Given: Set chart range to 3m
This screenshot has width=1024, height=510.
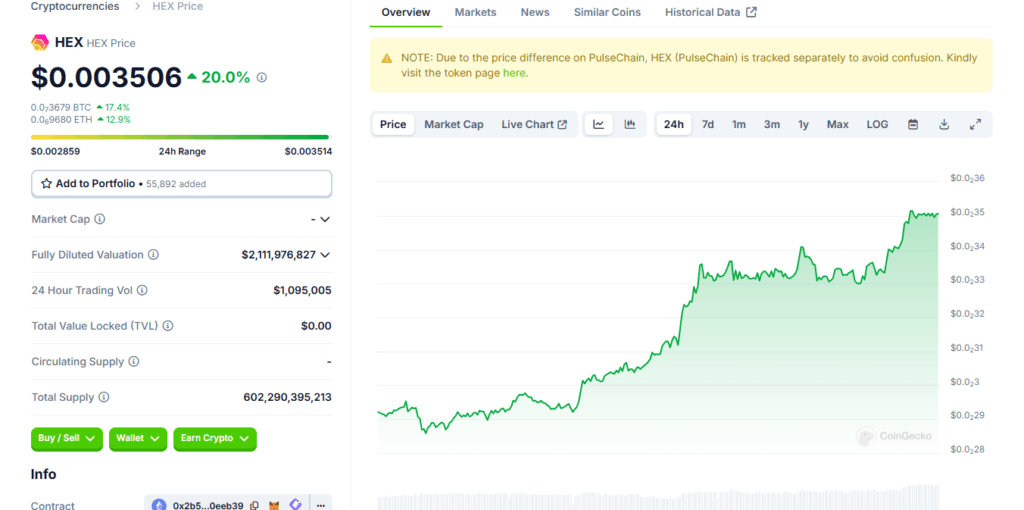Looking at the screenshot, I should tap(772, 124).
